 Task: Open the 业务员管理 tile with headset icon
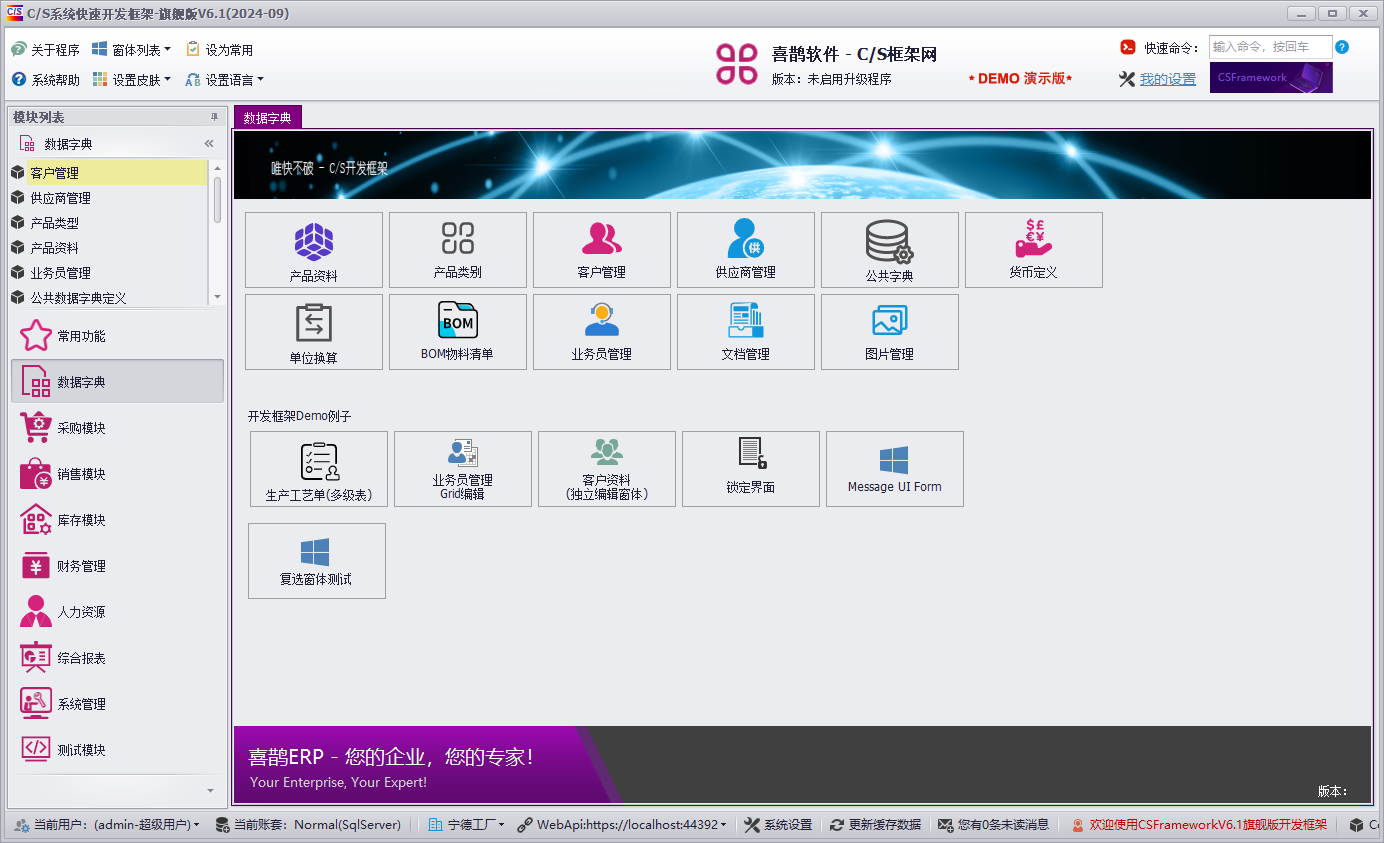coord(602,332)
